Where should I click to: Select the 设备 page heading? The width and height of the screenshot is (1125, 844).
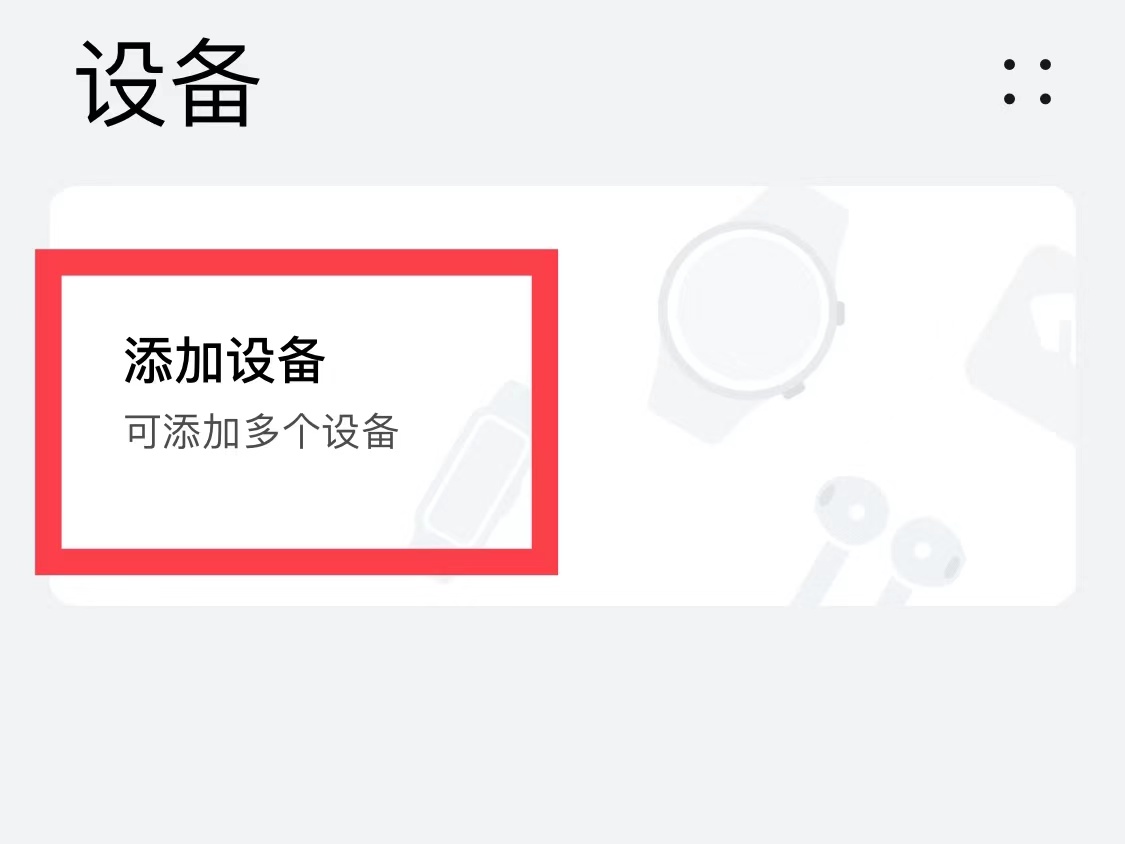pos(167,84)
